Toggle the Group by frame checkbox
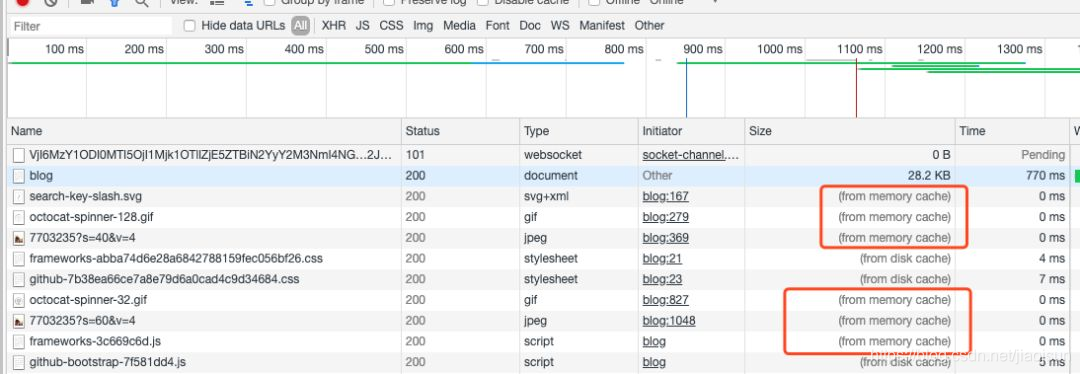 click(269, 2)
